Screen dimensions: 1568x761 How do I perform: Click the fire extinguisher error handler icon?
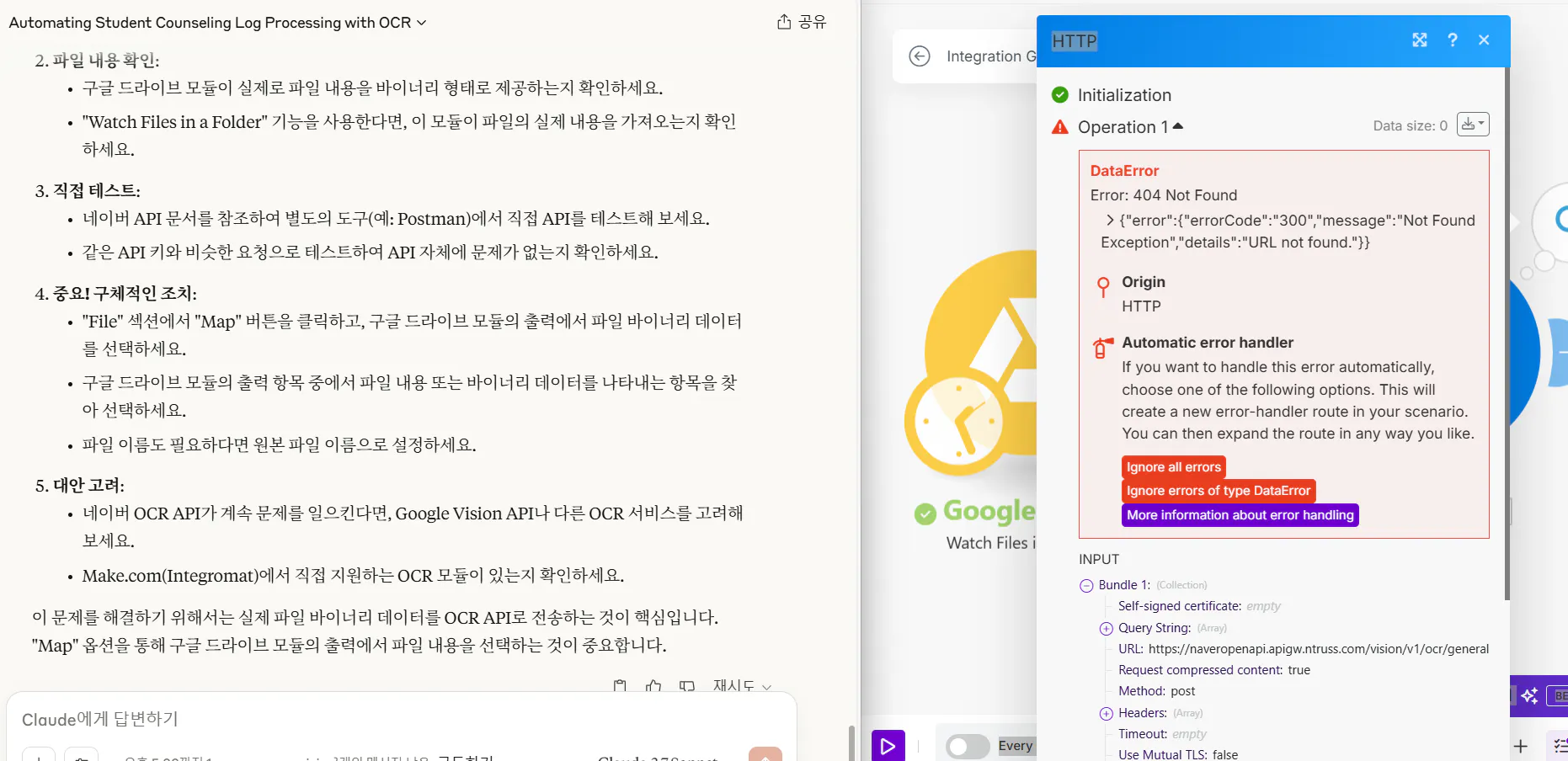click(x=1102, y=348)
